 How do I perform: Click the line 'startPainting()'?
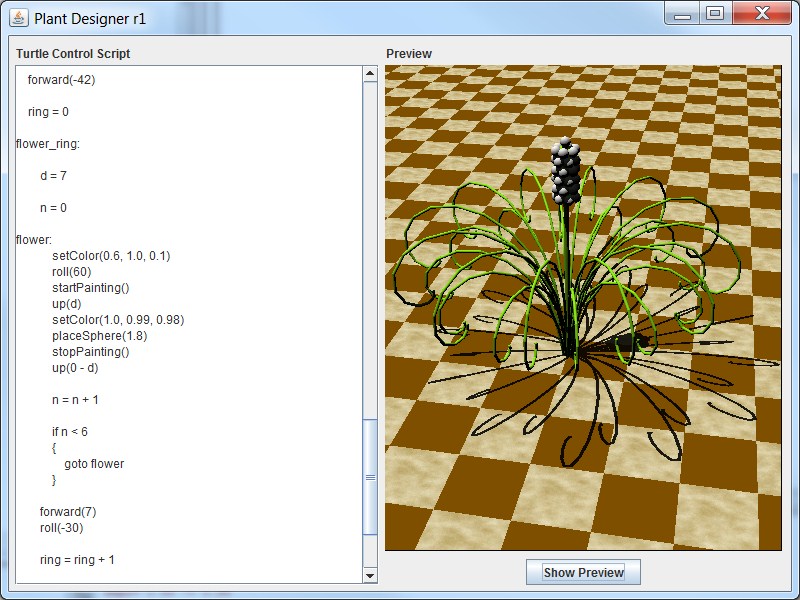tap(91, 288)
